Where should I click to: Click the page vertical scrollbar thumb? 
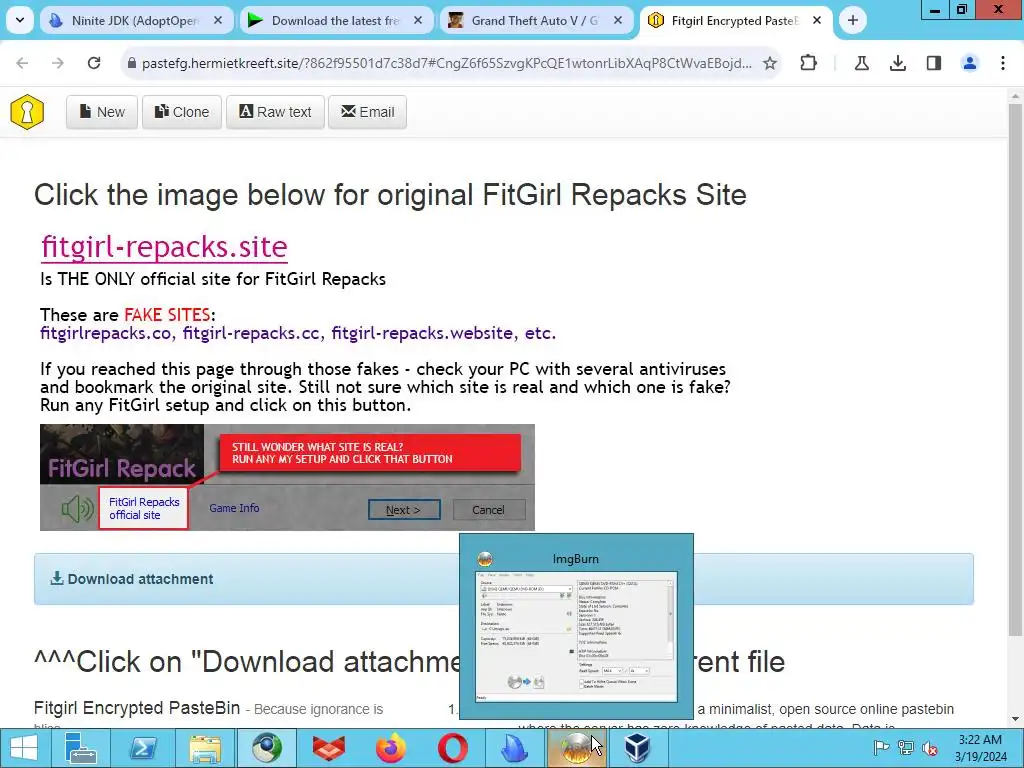(1015, 369)
